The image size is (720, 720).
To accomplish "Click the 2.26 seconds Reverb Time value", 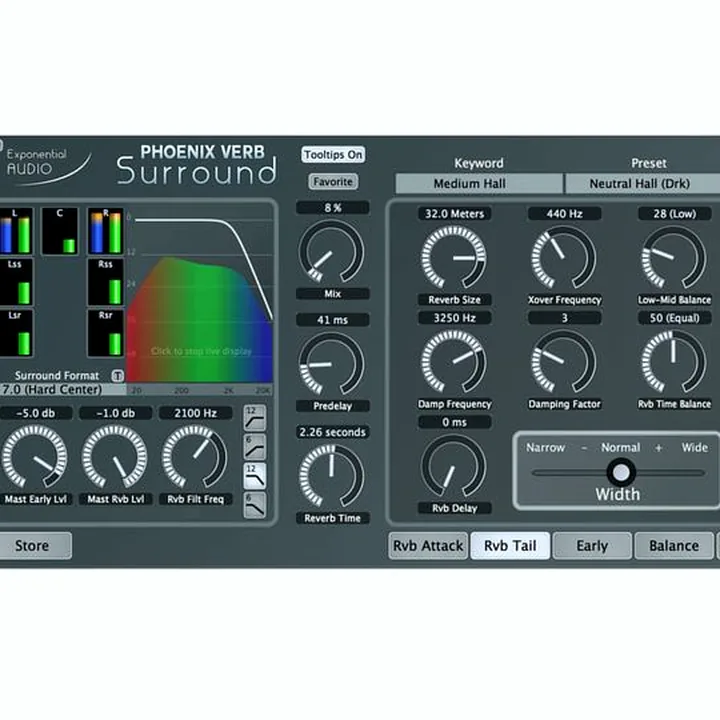I will point(333,432).
